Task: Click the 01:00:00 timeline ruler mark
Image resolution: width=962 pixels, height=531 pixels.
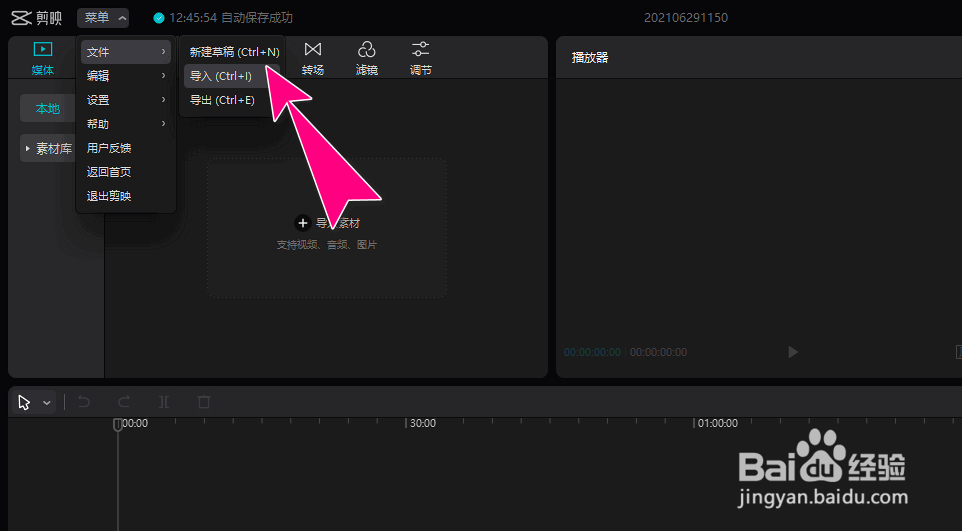Action: point(718,424)
